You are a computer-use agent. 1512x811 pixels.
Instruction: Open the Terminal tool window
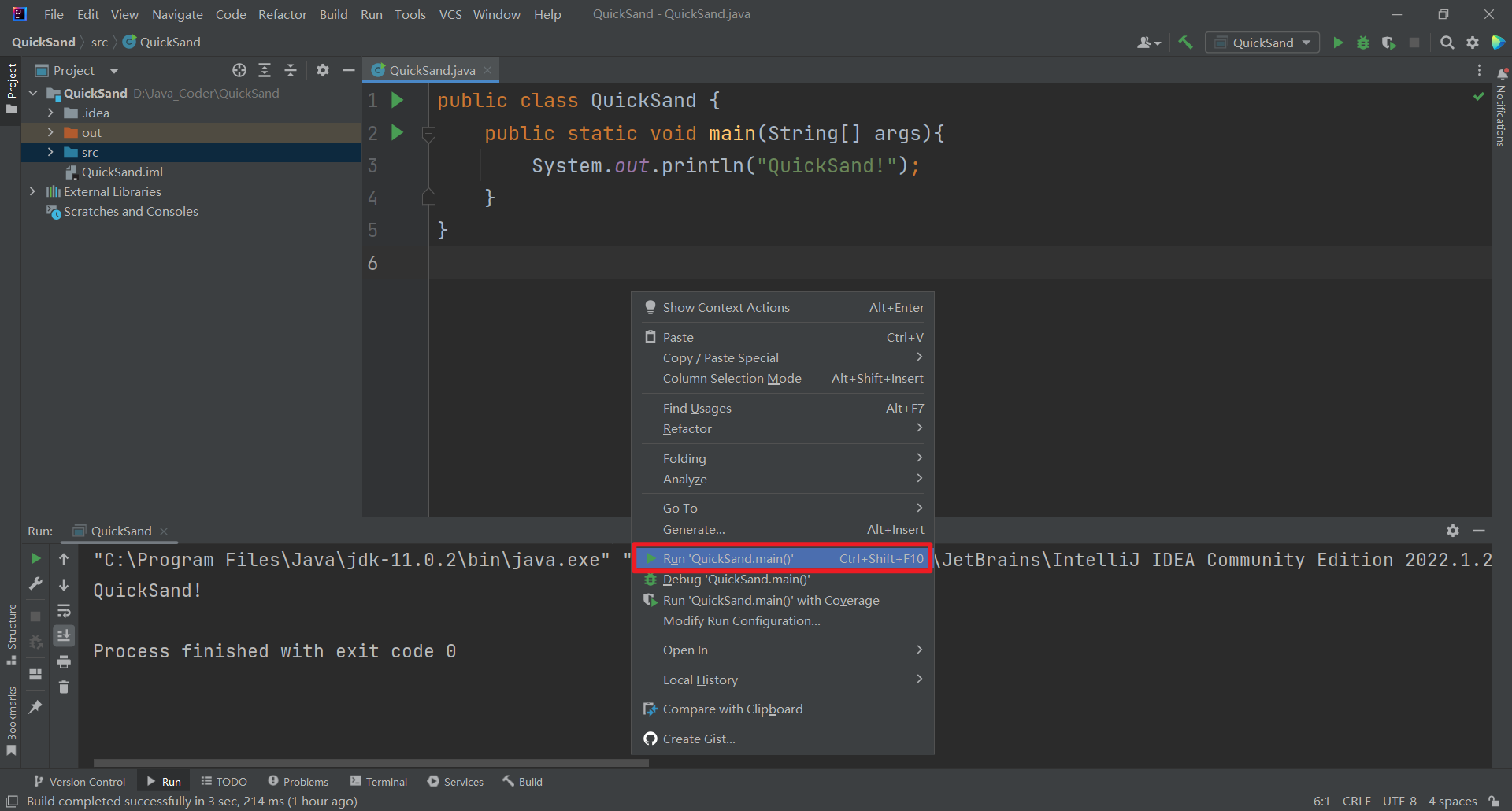379,781
